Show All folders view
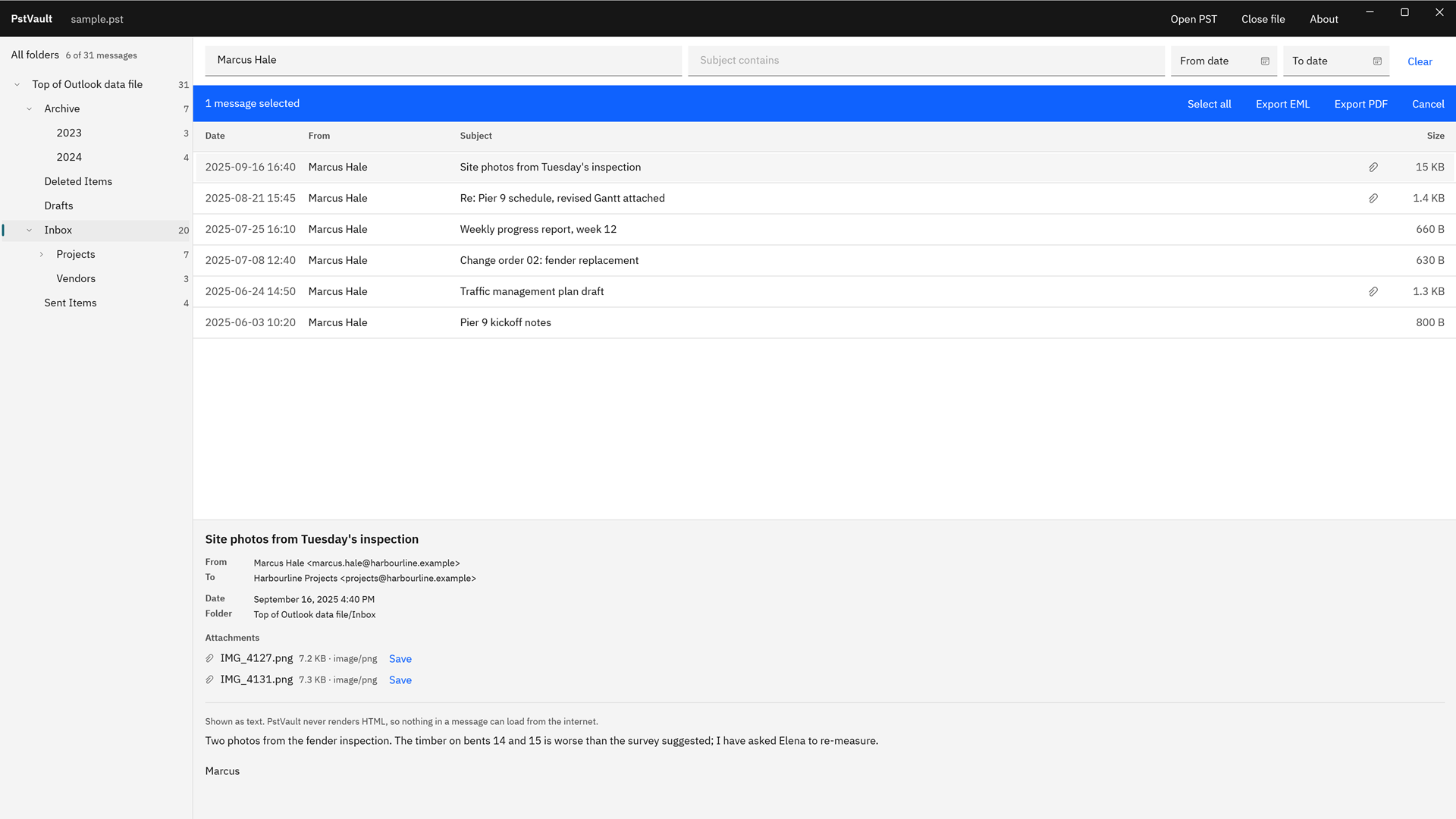 (x=35, y=55)
